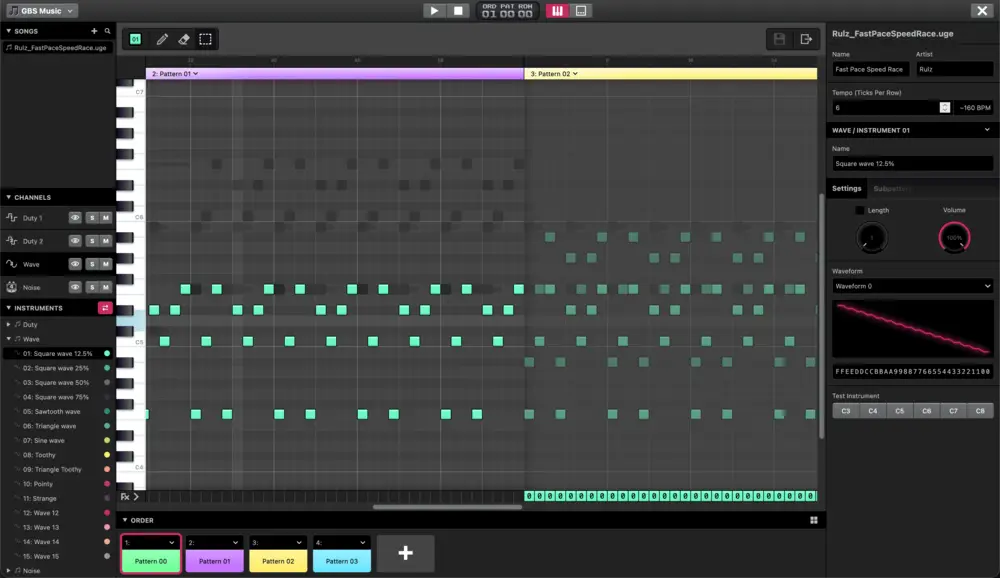
Task: Click the waveform editor graph
Action: (913, 329)
